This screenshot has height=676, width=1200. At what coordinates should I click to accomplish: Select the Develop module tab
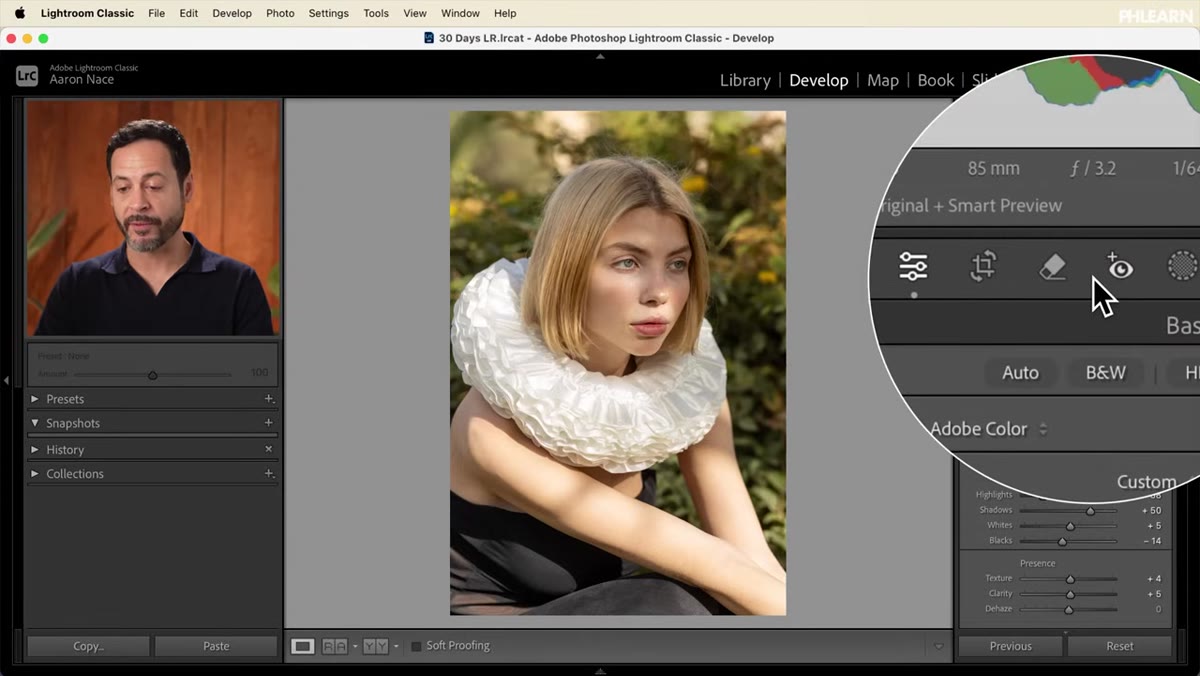tap(818, 80)
